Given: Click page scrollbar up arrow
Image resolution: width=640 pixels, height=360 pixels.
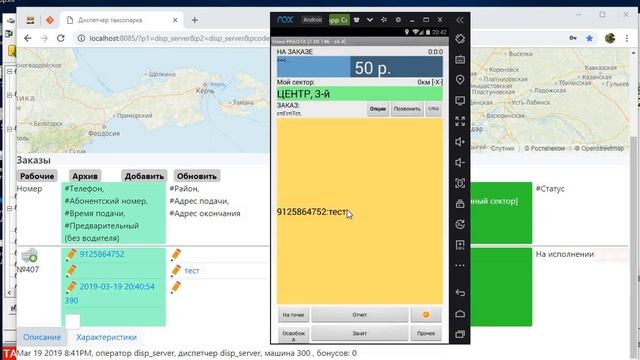Looking at the screenshot, I should pos(634,53).
